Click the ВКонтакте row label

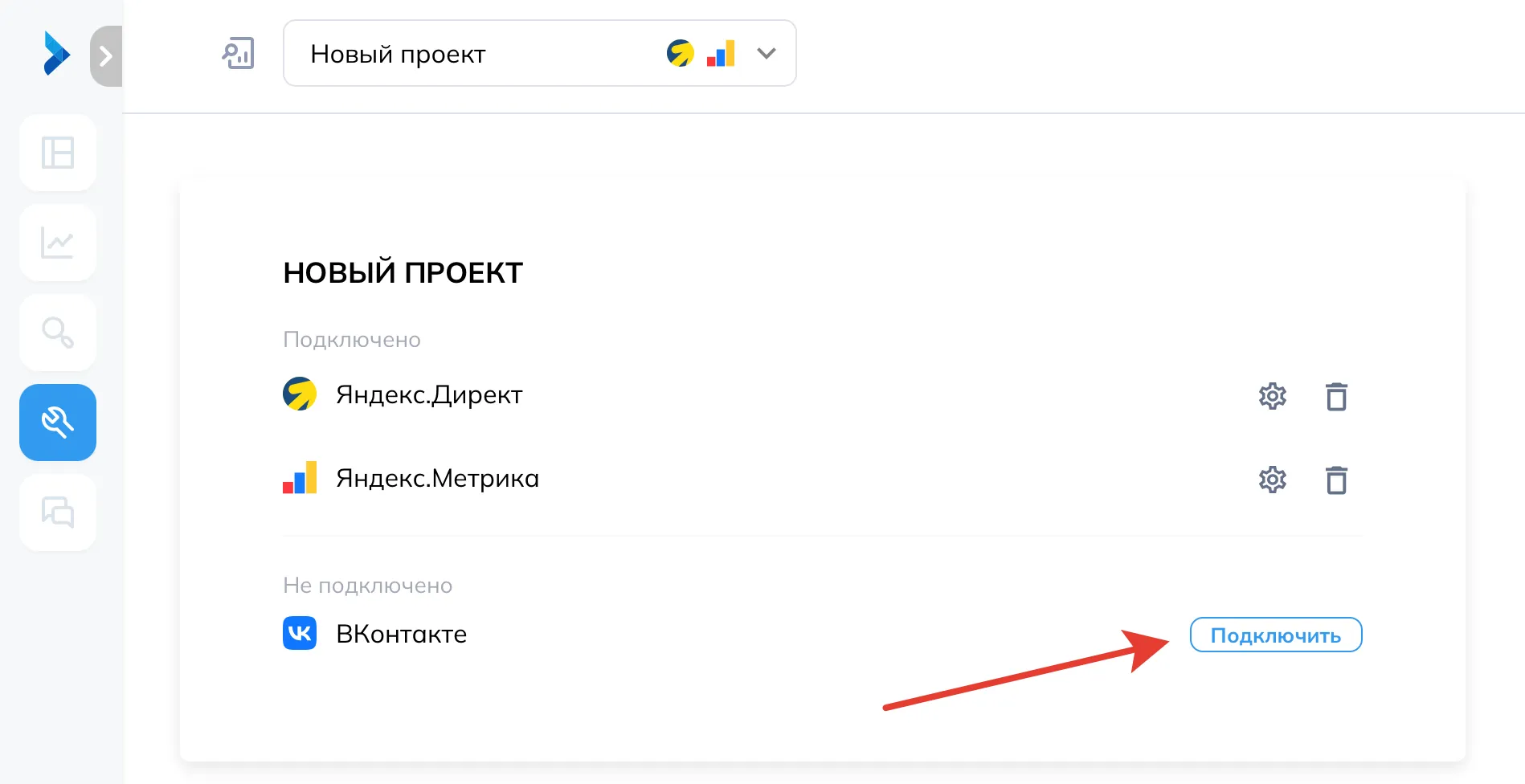tap(402, 634)
